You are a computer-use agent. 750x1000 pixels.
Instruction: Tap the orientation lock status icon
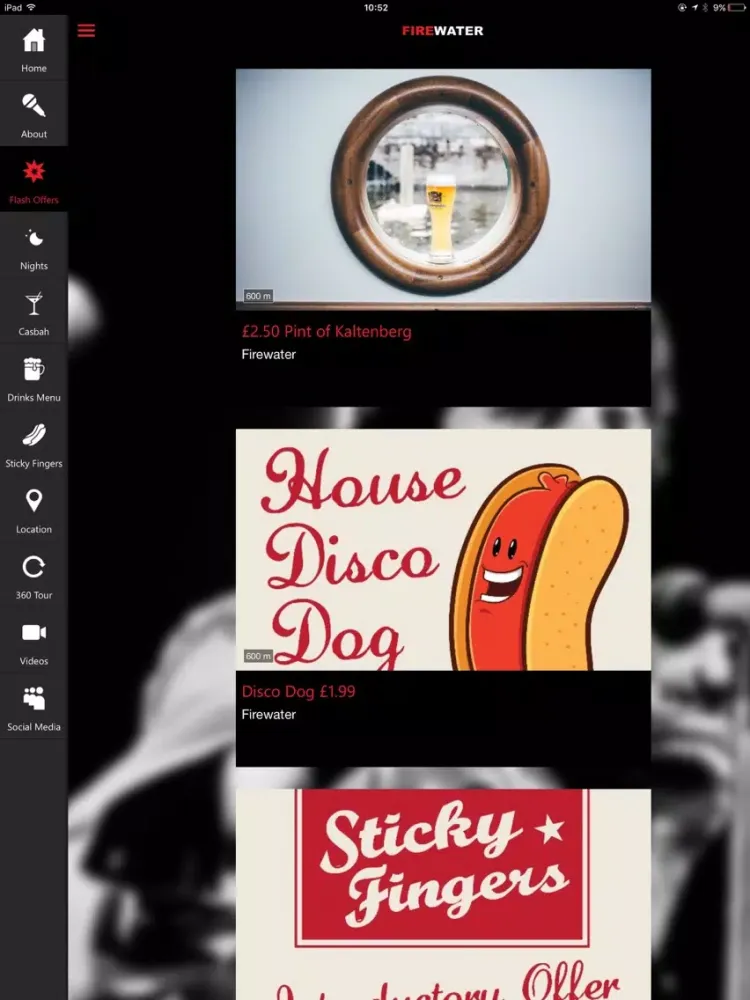682,8
